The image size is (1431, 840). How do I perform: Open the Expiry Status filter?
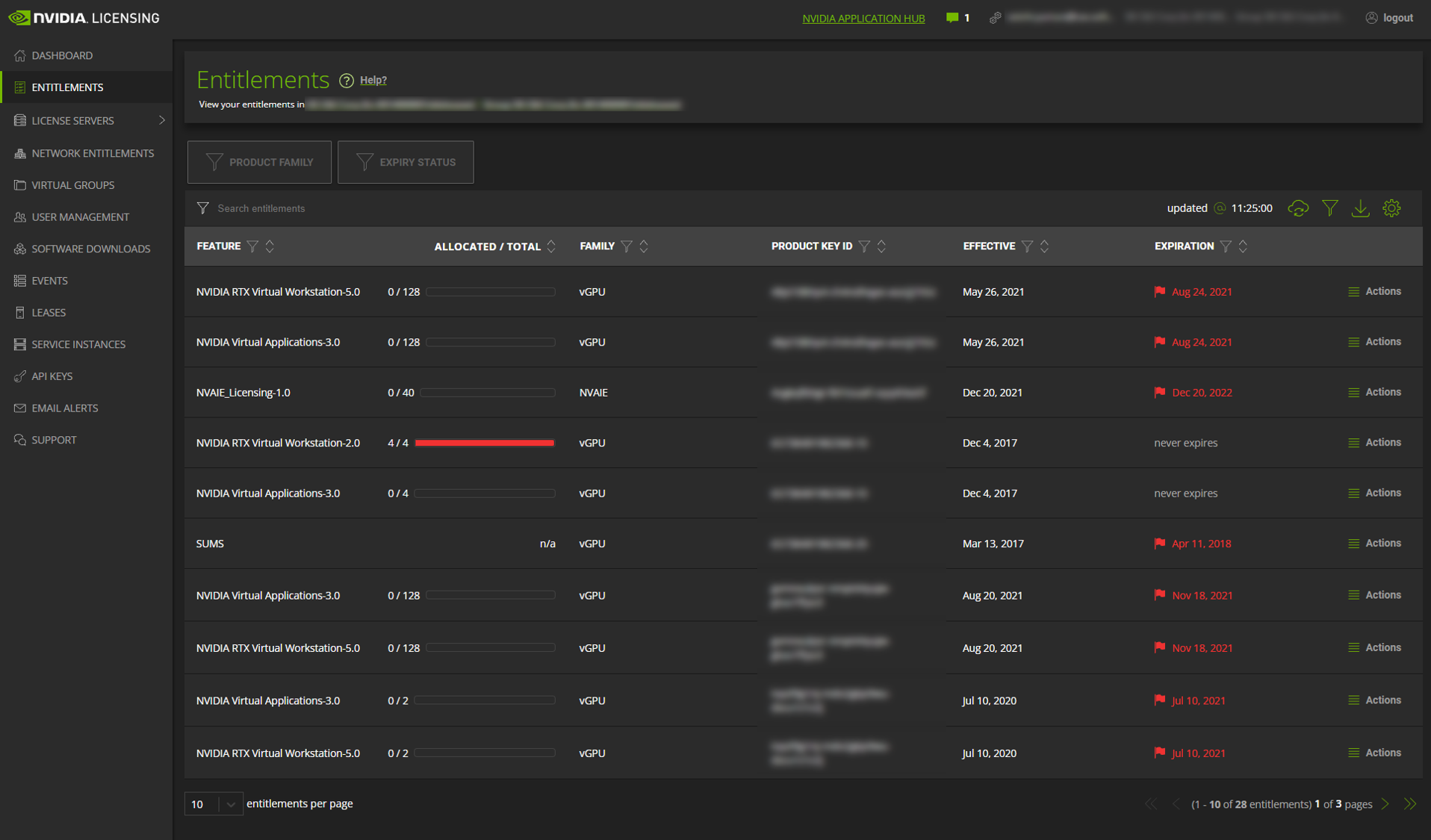406,162
